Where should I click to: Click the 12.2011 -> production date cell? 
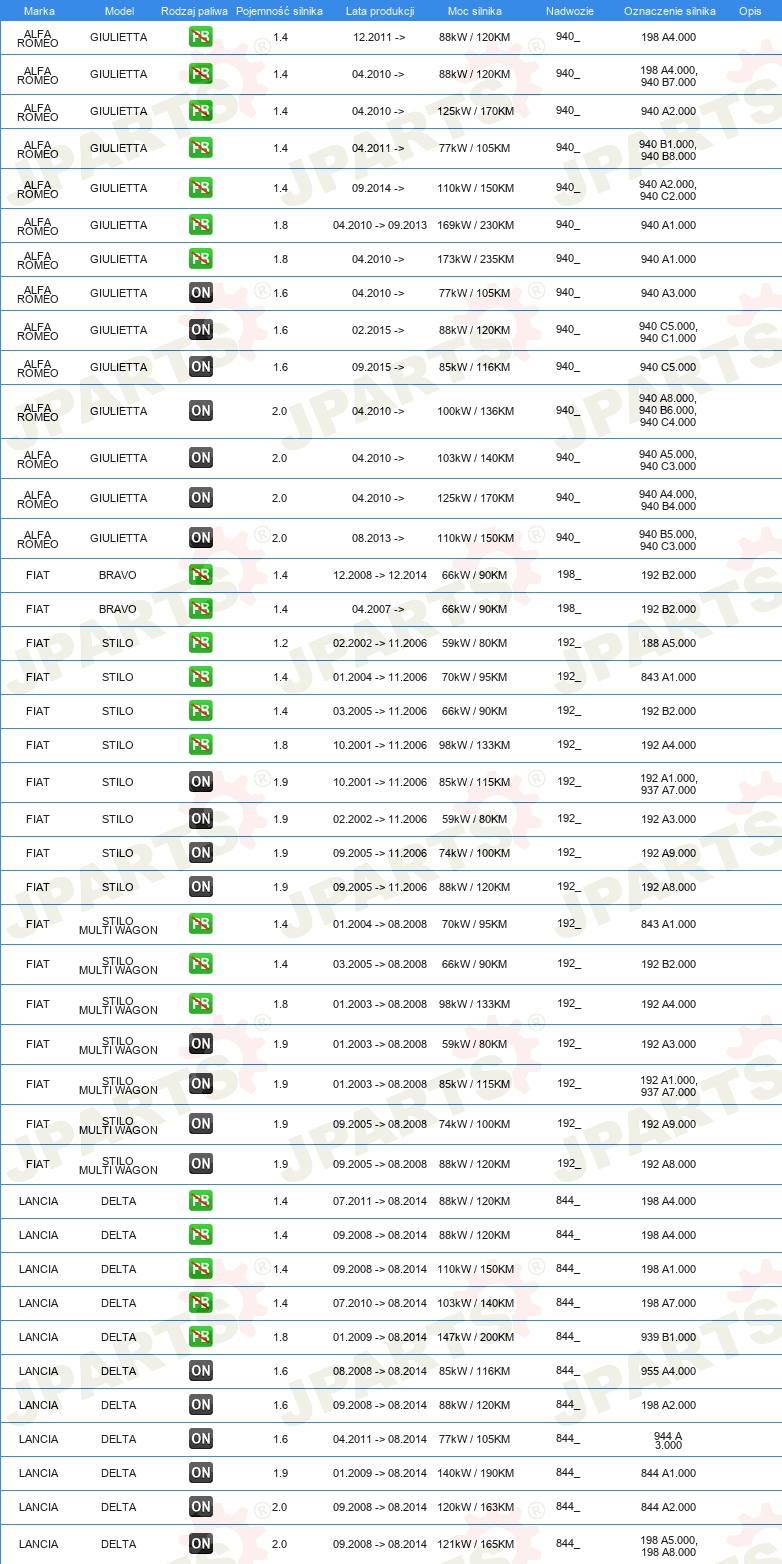[379, 37]
